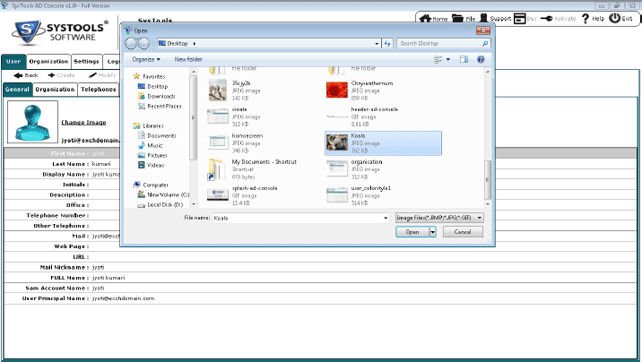Image resolution: width=642 pixels, height=362 pixels.
Task: Close the Open dialog
Action: pos(483,30)
